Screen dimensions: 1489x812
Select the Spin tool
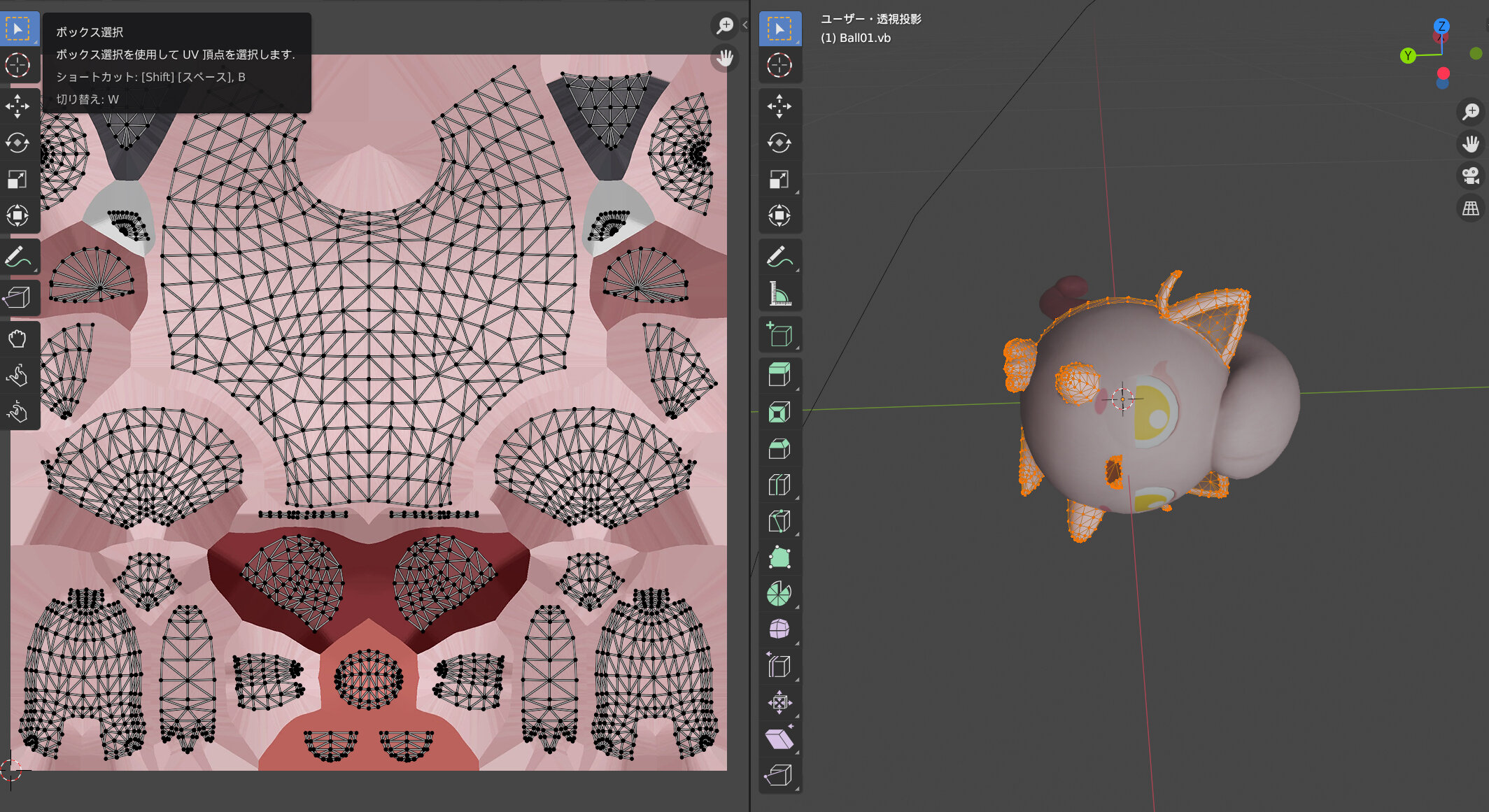(779, 594)
